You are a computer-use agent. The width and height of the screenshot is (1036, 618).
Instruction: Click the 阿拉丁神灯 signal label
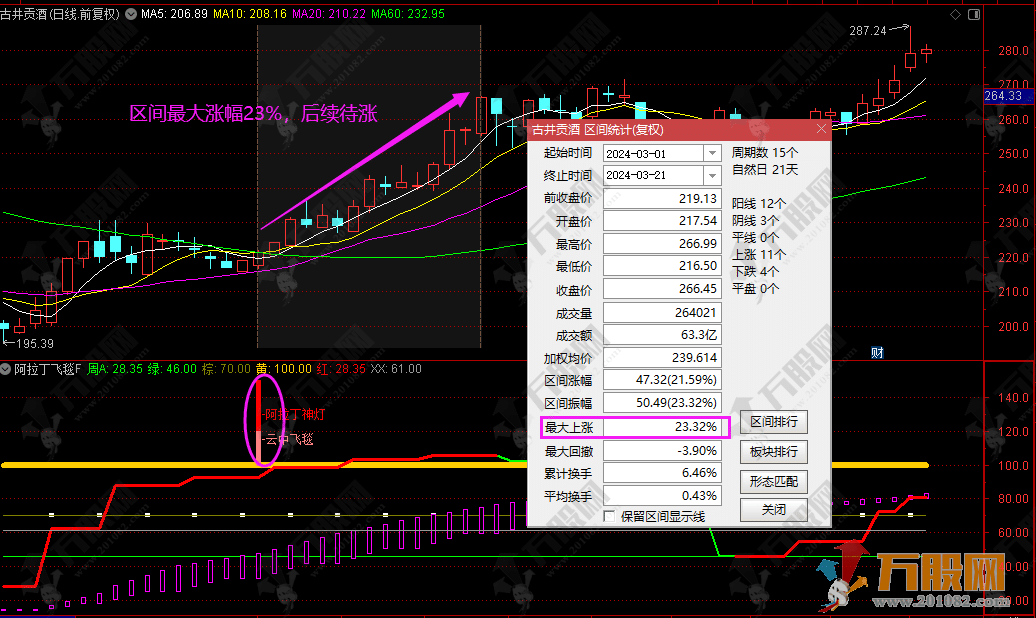click(x=295, y=415)
